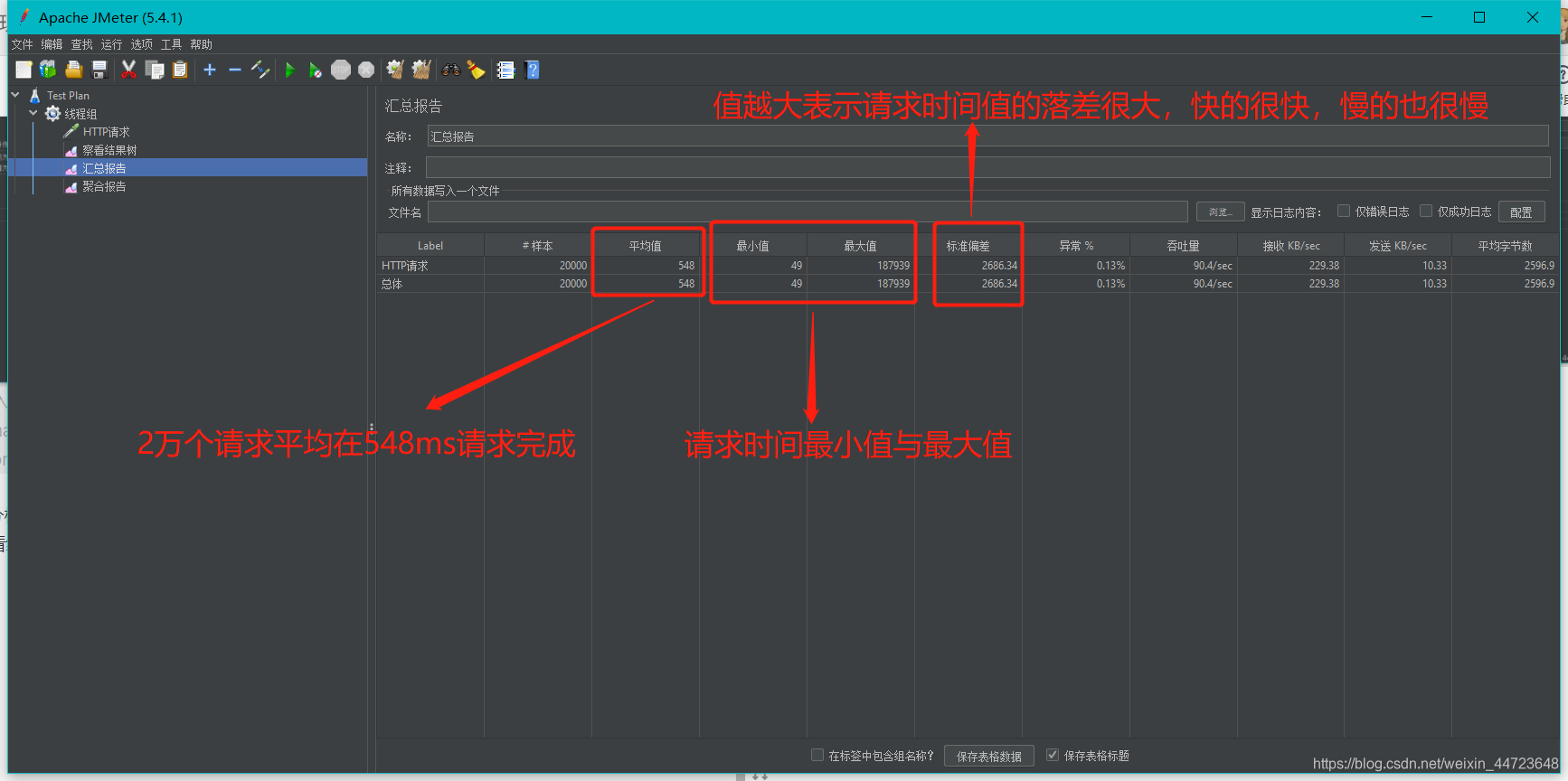Screen dimensions: 1568x781
Task: Click the 保存表格数据 button
Action: (988, 756)
